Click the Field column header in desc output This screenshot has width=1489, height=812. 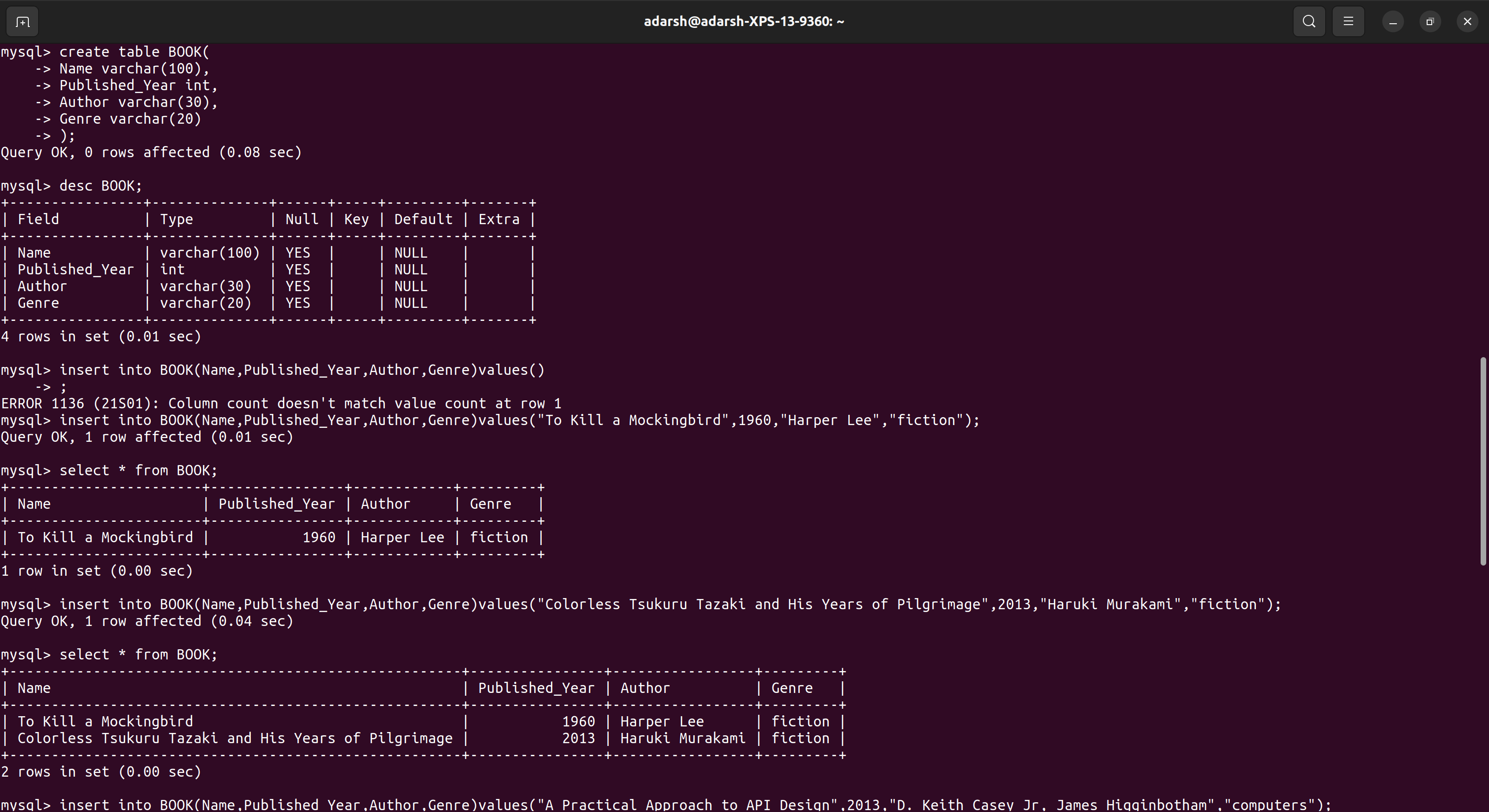tap(38, 220)
